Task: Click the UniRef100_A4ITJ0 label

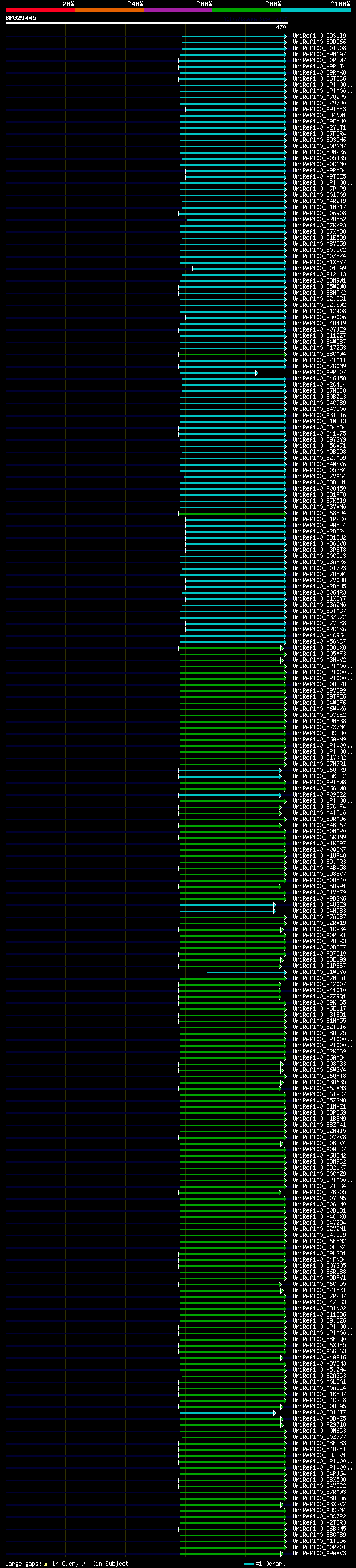Action: [x=319, y=813]
